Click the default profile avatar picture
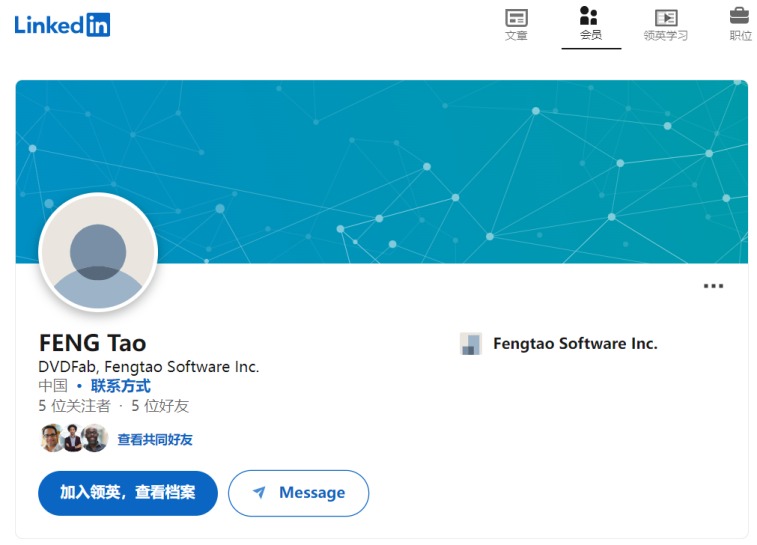 [98, 252]
